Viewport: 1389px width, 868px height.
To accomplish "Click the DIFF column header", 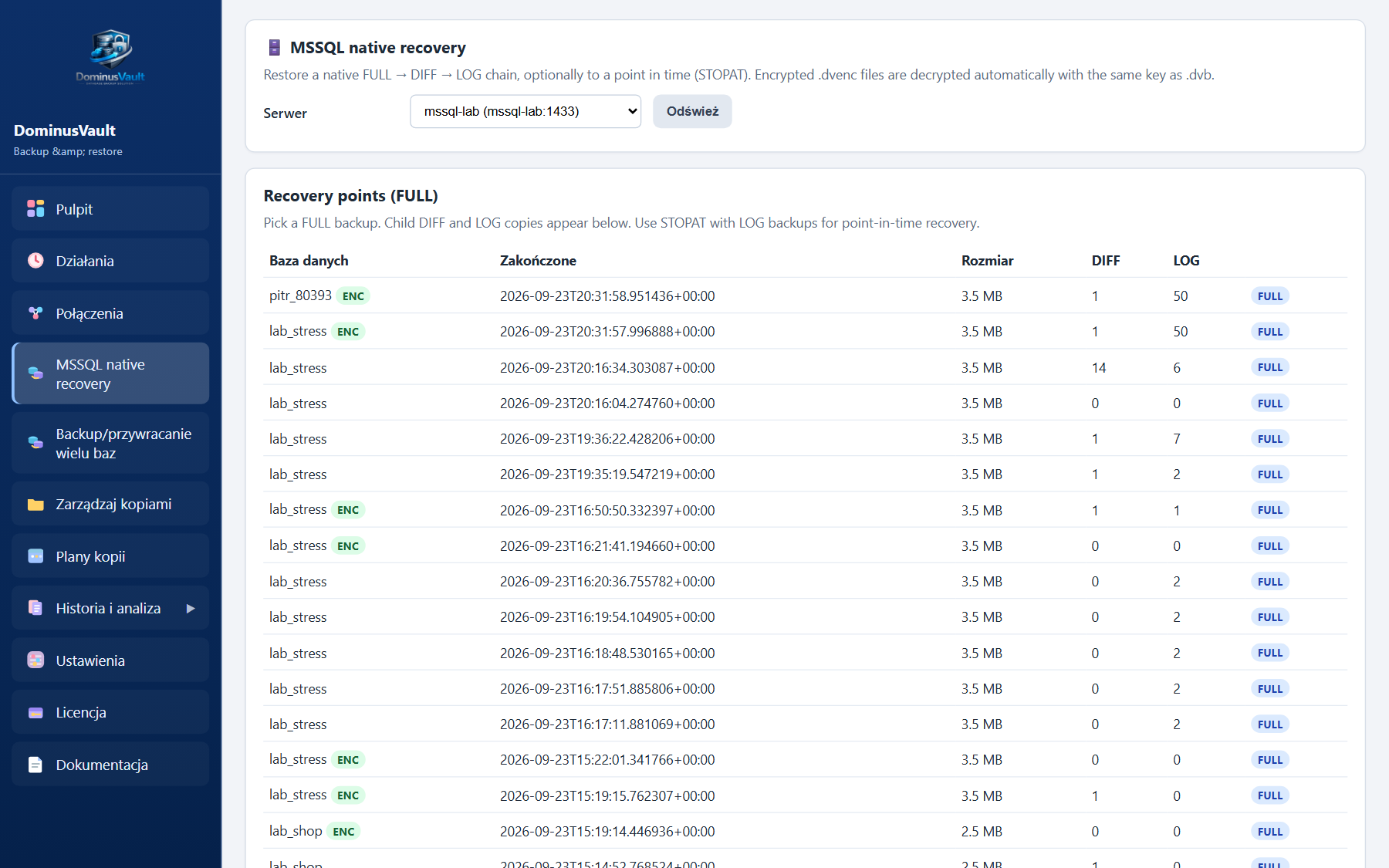I will pyautogui.click(x=1106, y=261).
